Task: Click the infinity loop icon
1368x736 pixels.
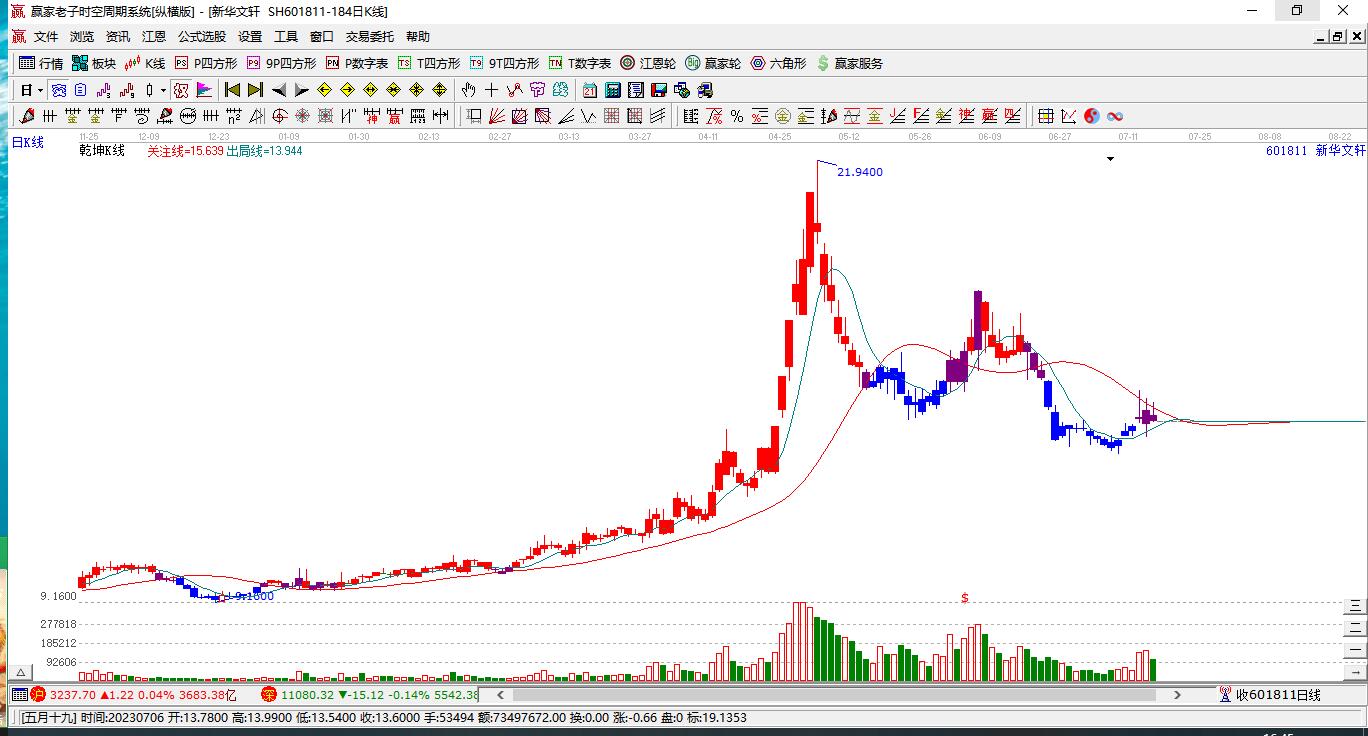Action: point(1114,116)
